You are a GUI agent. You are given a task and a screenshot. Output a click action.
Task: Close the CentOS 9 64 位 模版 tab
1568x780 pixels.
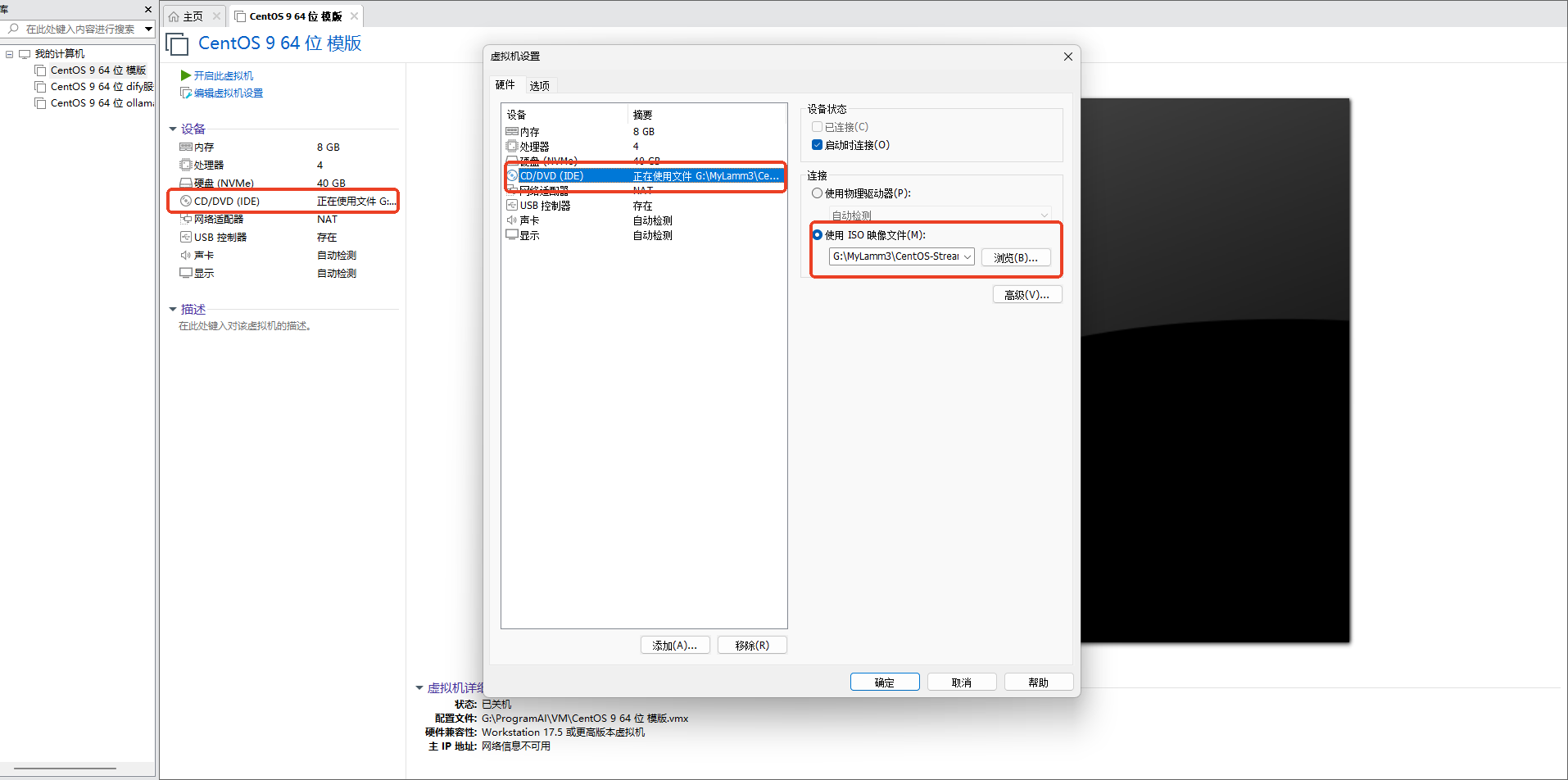point(354,16)
